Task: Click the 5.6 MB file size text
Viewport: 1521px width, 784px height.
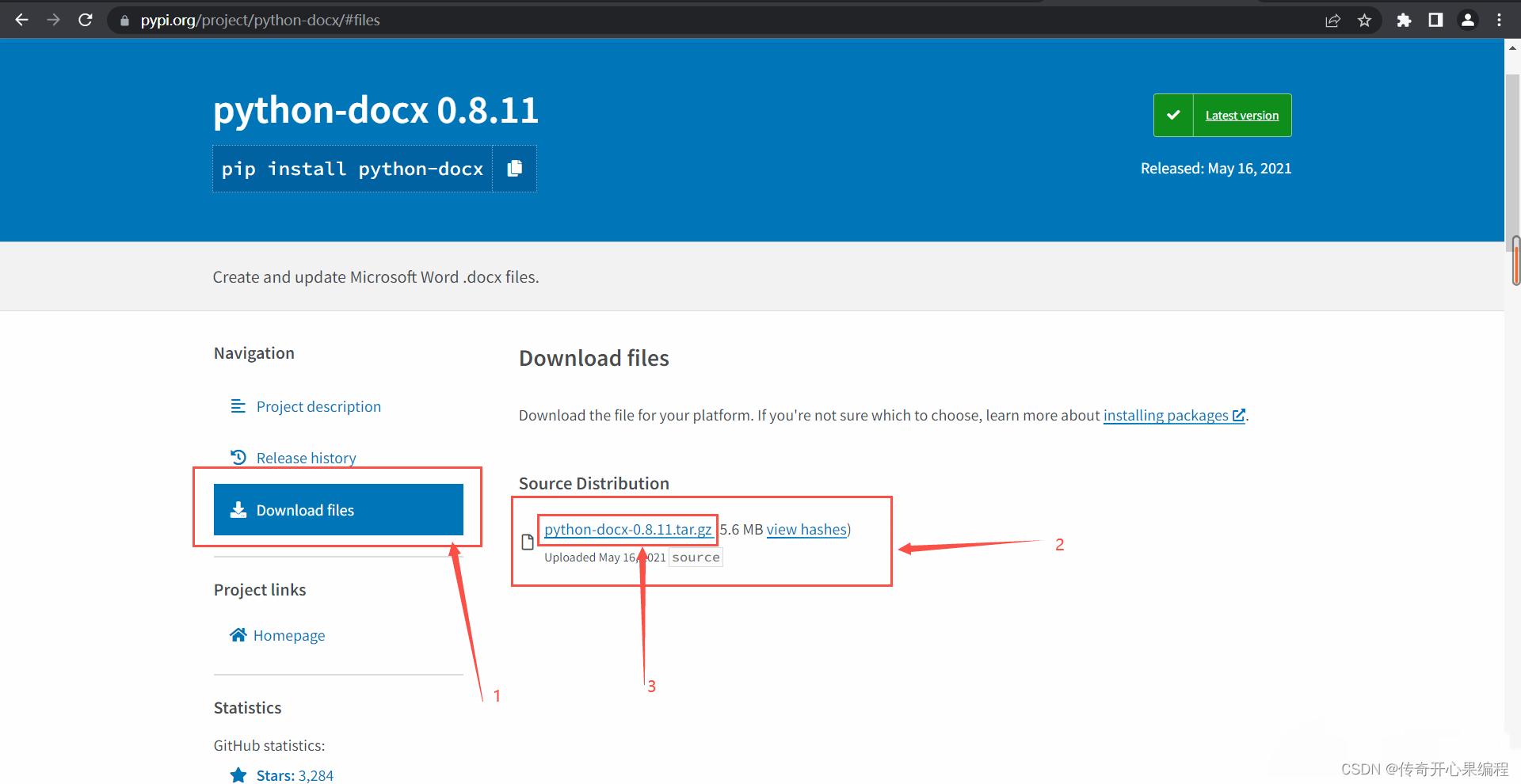Action: coord(741,529)
